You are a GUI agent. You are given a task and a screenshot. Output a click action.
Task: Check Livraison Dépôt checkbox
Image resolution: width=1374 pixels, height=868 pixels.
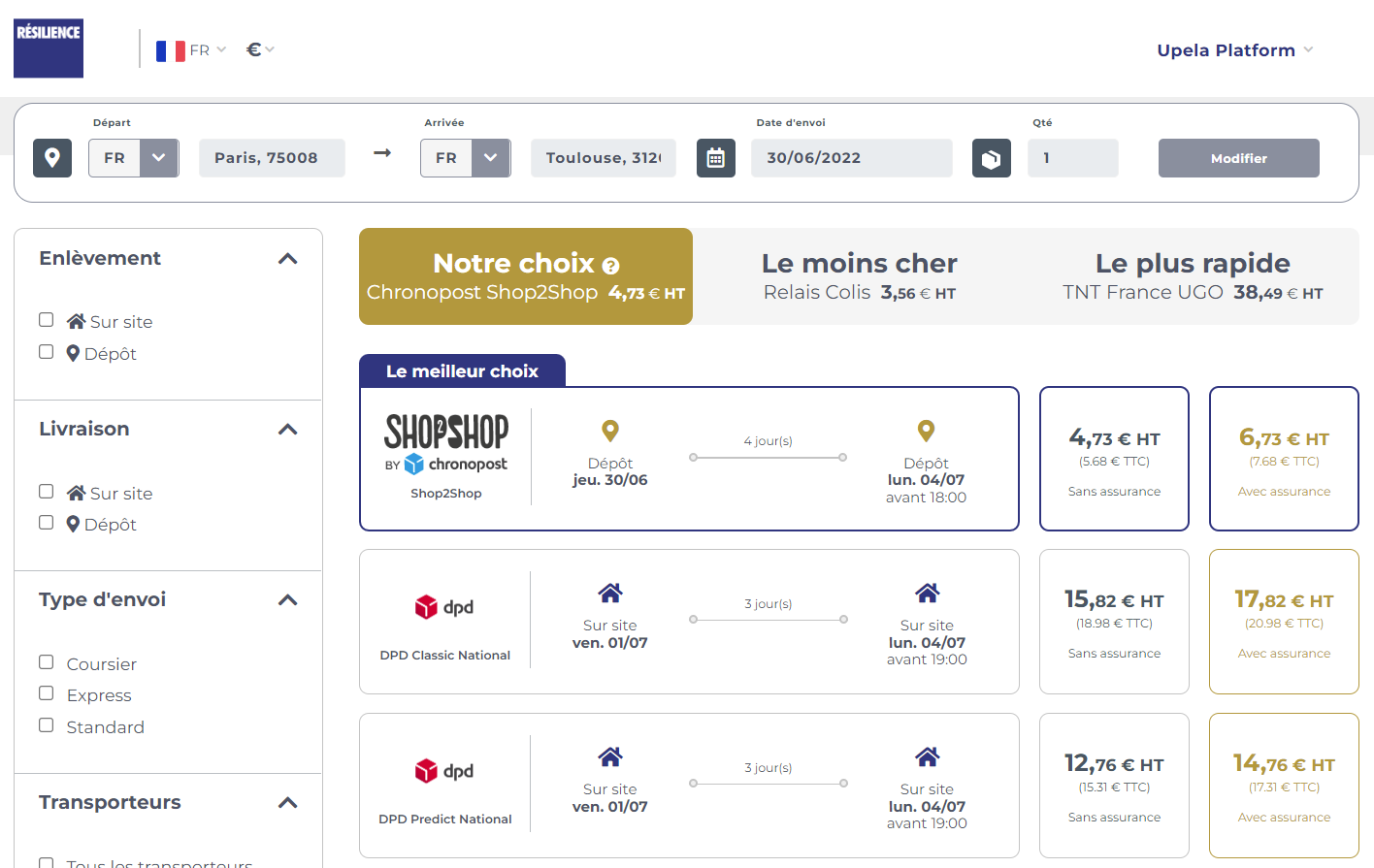(46, 523)
